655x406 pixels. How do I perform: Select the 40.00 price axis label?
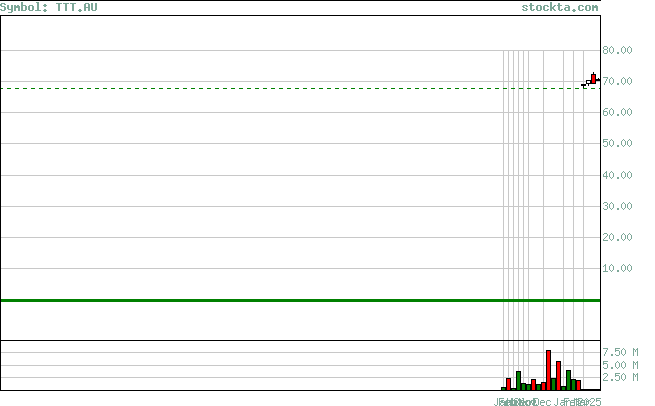[617, 175]
